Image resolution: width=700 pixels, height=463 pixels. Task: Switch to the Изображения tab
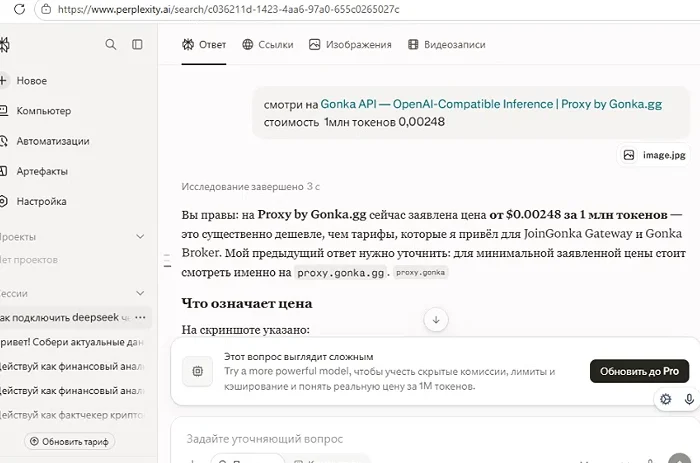350,45
